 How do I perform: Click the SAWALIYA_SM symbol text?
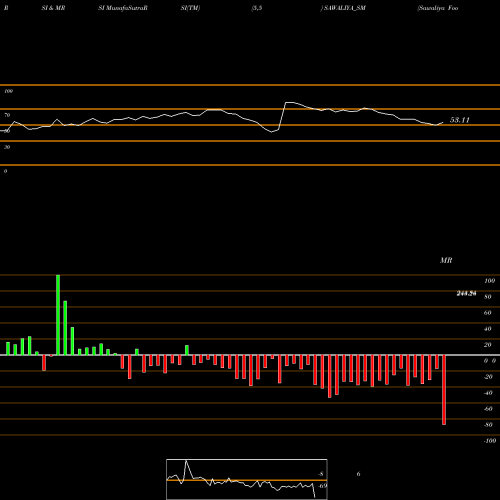tap(345, 8)
